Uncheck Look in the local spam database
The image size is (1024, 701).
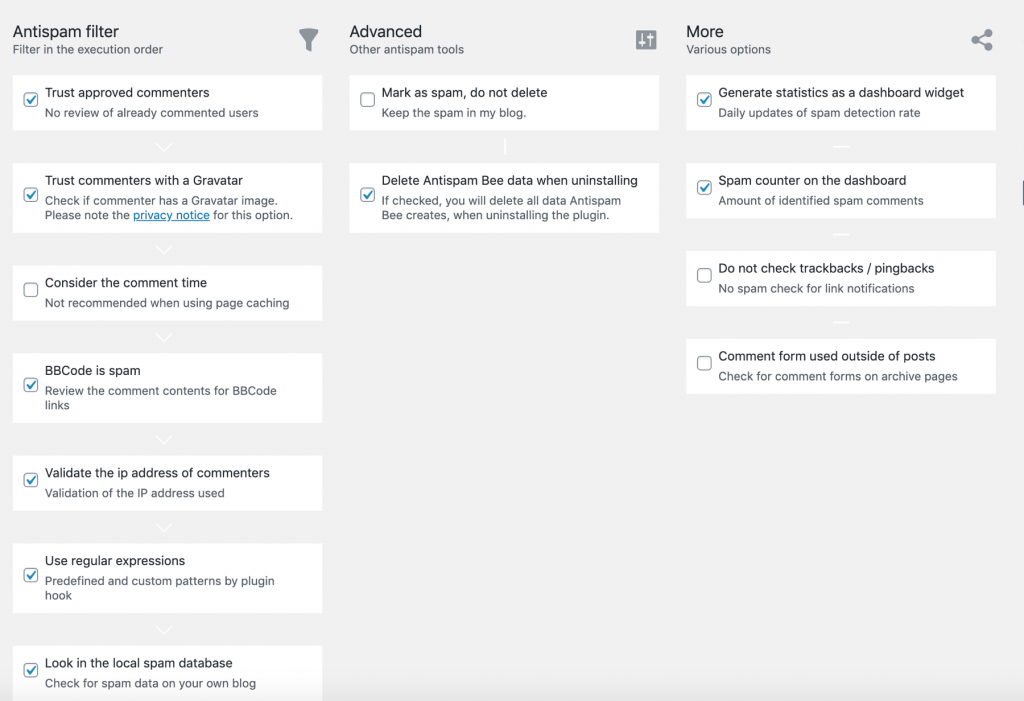(x=31, y=670)
